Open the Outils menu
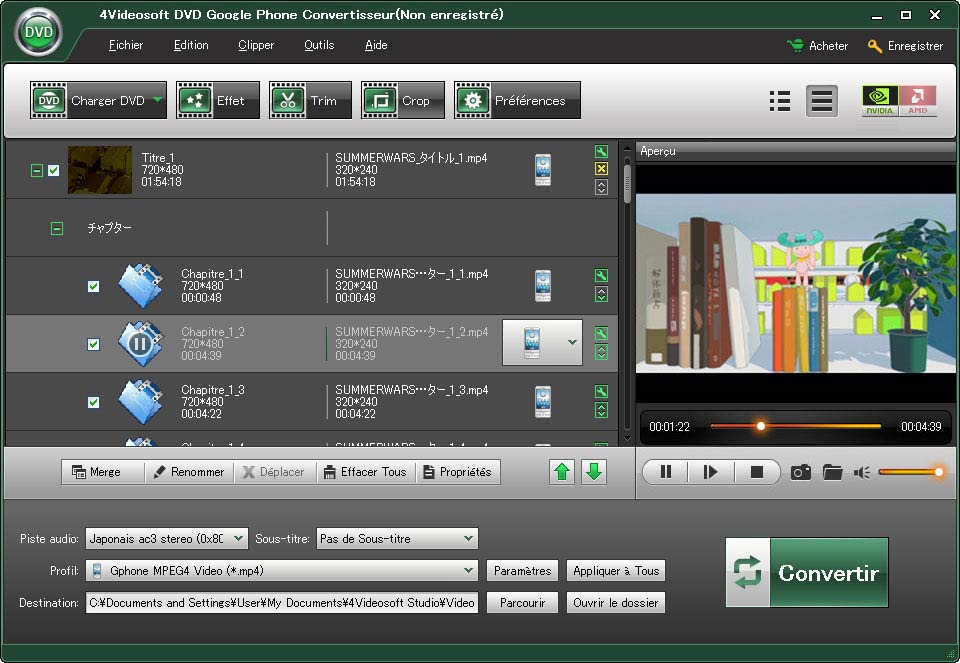This screenshot has height=663, width=960. pos(319,45)
